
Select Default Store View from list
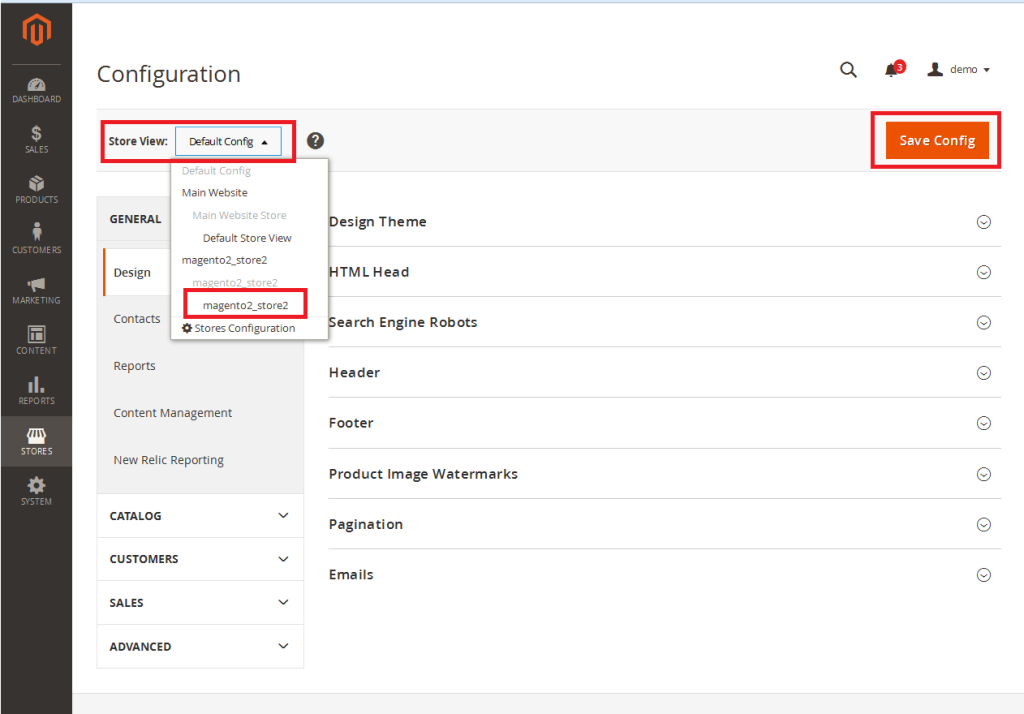click(x=247, y=238)
